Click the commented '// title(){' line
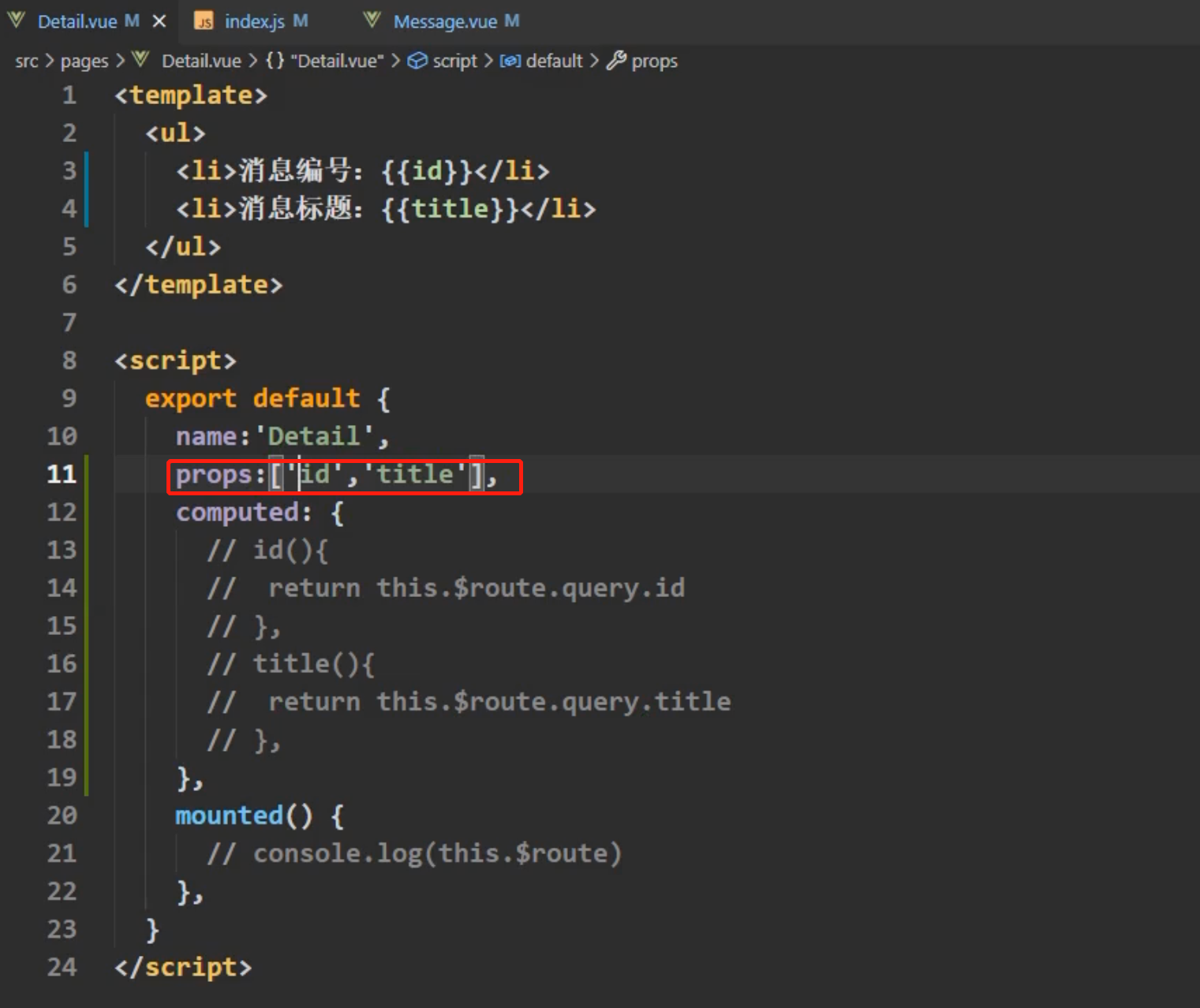 pos(290,663)
